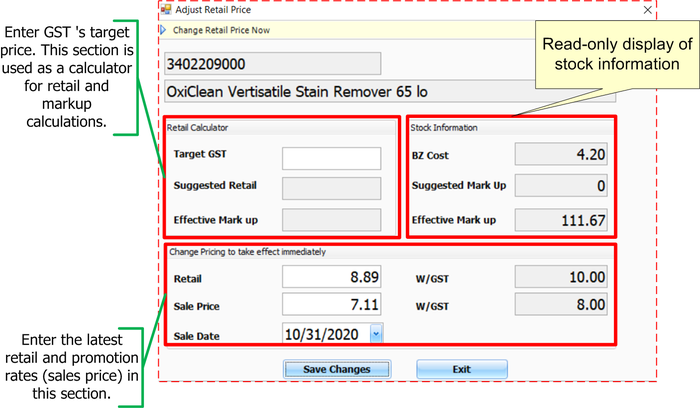Click the Exit button
This screenshot has height=408, width=700.
click(x=462, y=369)
